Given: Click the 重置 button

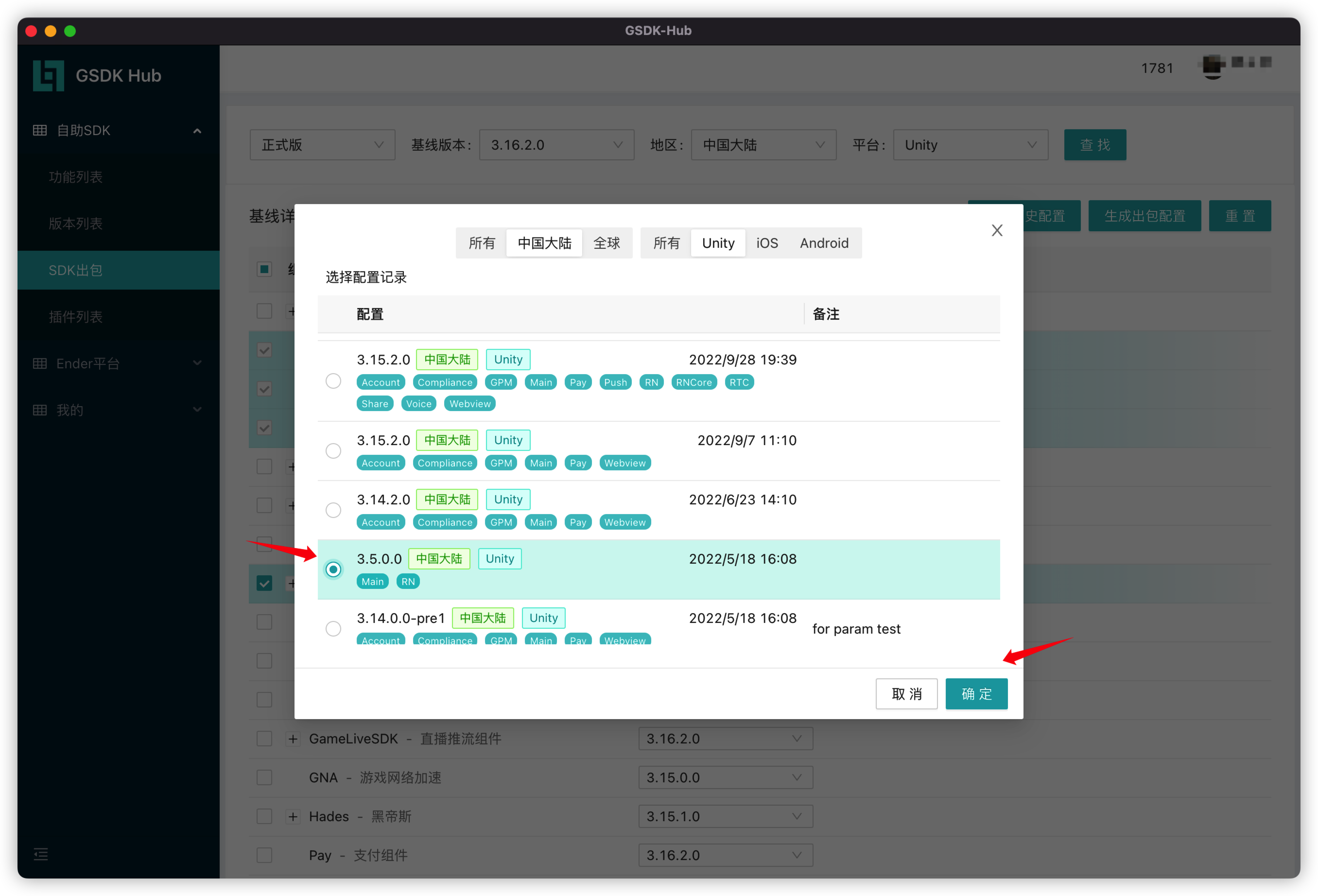Looking at the screenshot, I should coord(1240,215).
